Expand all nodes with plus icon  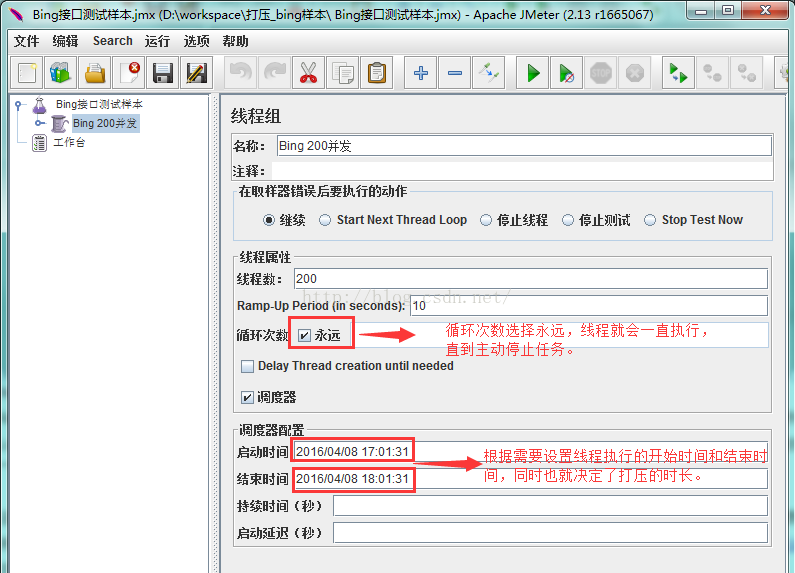[420, 73]
